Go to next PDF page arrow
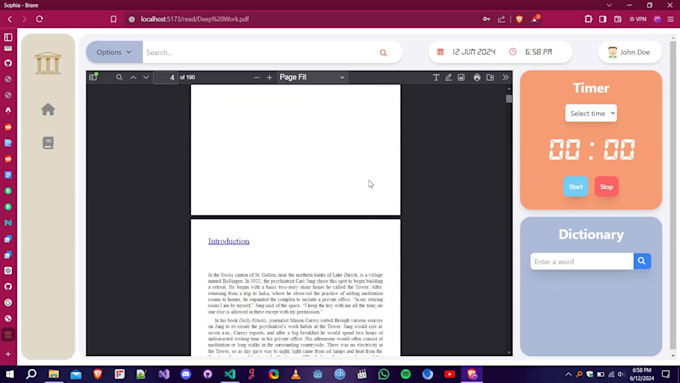The width and height of the screenshot is (680, 383). (146, 77)
